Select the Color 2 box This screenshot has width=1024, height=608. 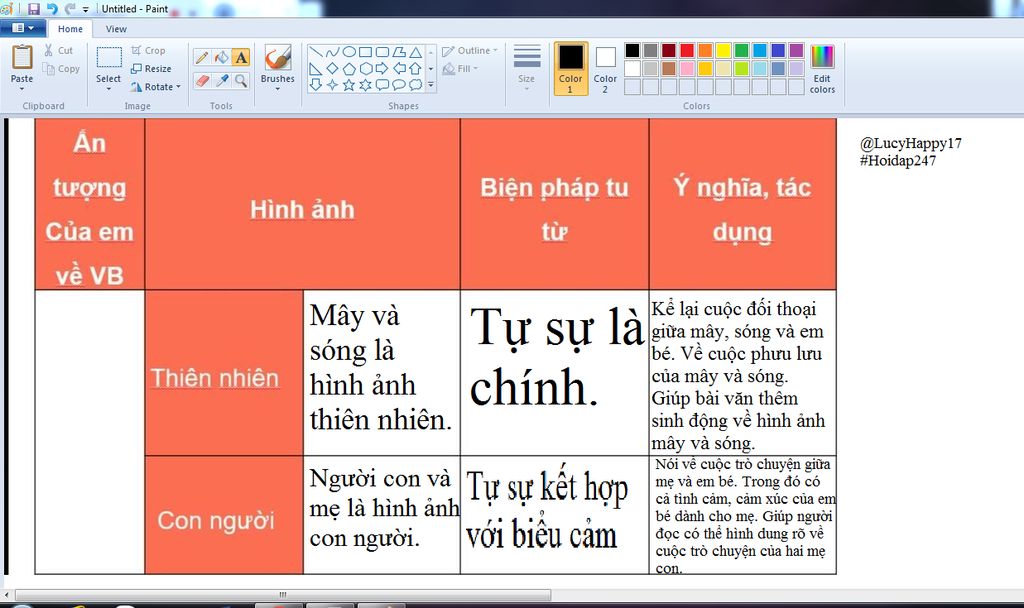pos(605,69)
